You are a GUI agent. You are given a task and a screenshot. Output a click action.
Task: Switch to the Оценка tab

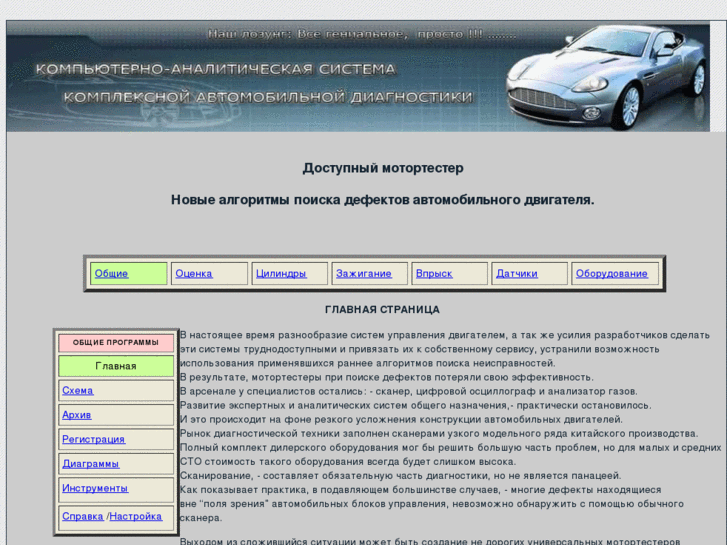[194, 274]
